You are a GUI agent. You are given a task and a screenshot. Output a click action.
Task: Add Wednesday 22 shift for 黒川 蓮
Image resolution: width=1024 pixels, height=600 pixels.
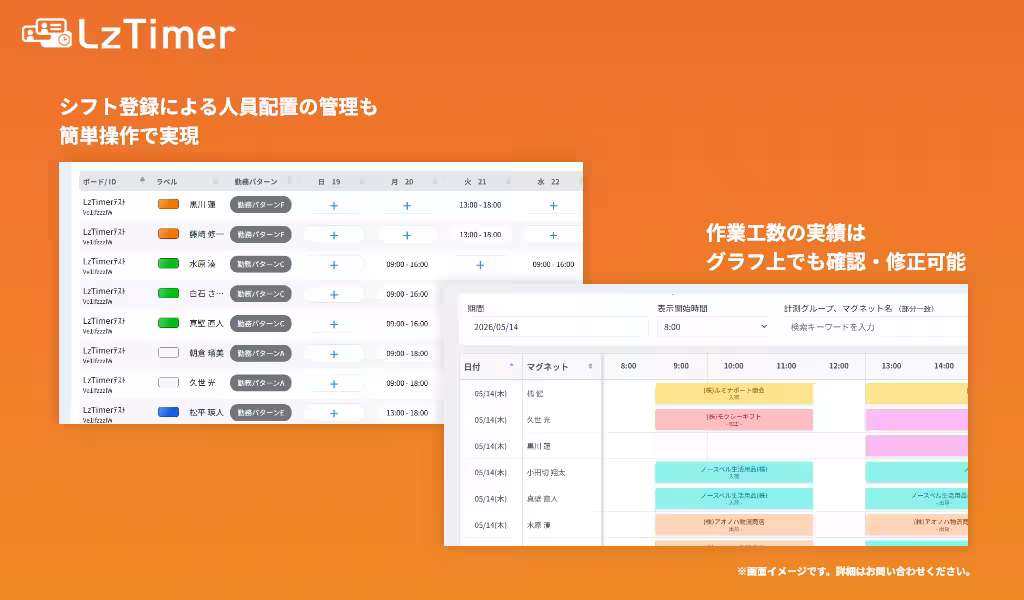[x=553, y=206]
